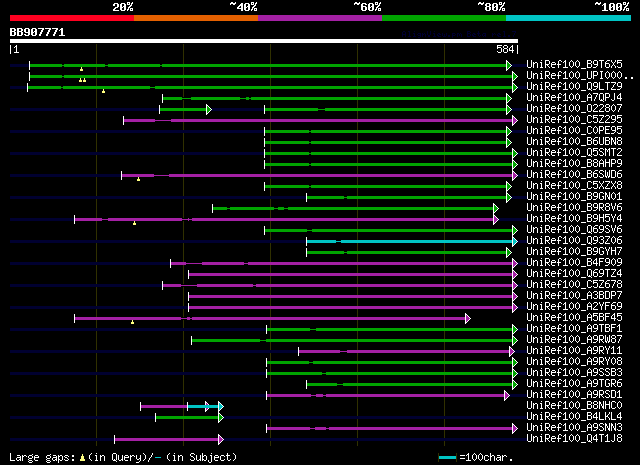Select hit label UniRef100_B9GYH7
This screenshot has width=640, height=465.
click(574, 252)
